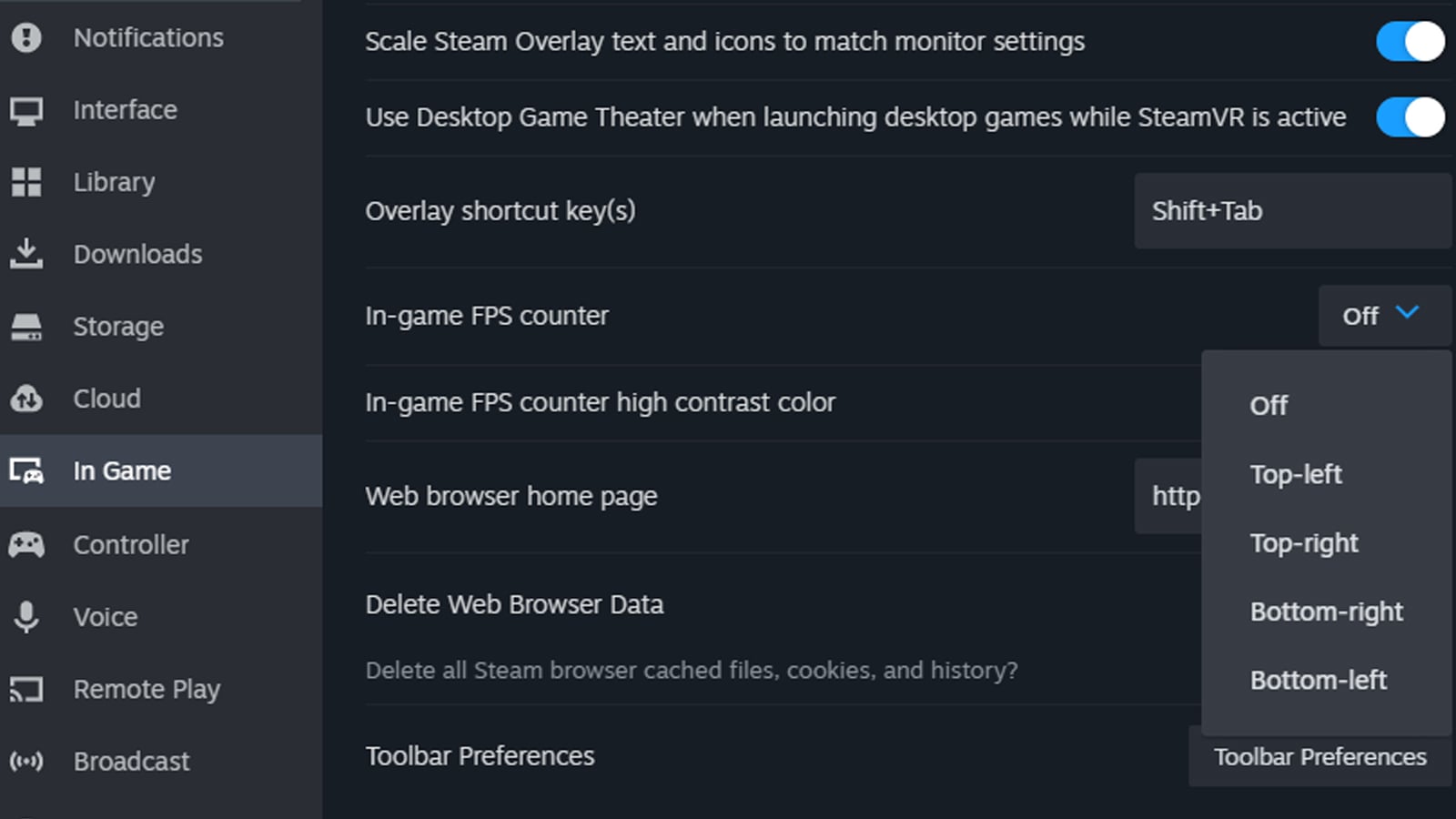Select Bottom-left from the position menu
The width and height of the screenshot is (1456, 819).
tap(1318, 679)
